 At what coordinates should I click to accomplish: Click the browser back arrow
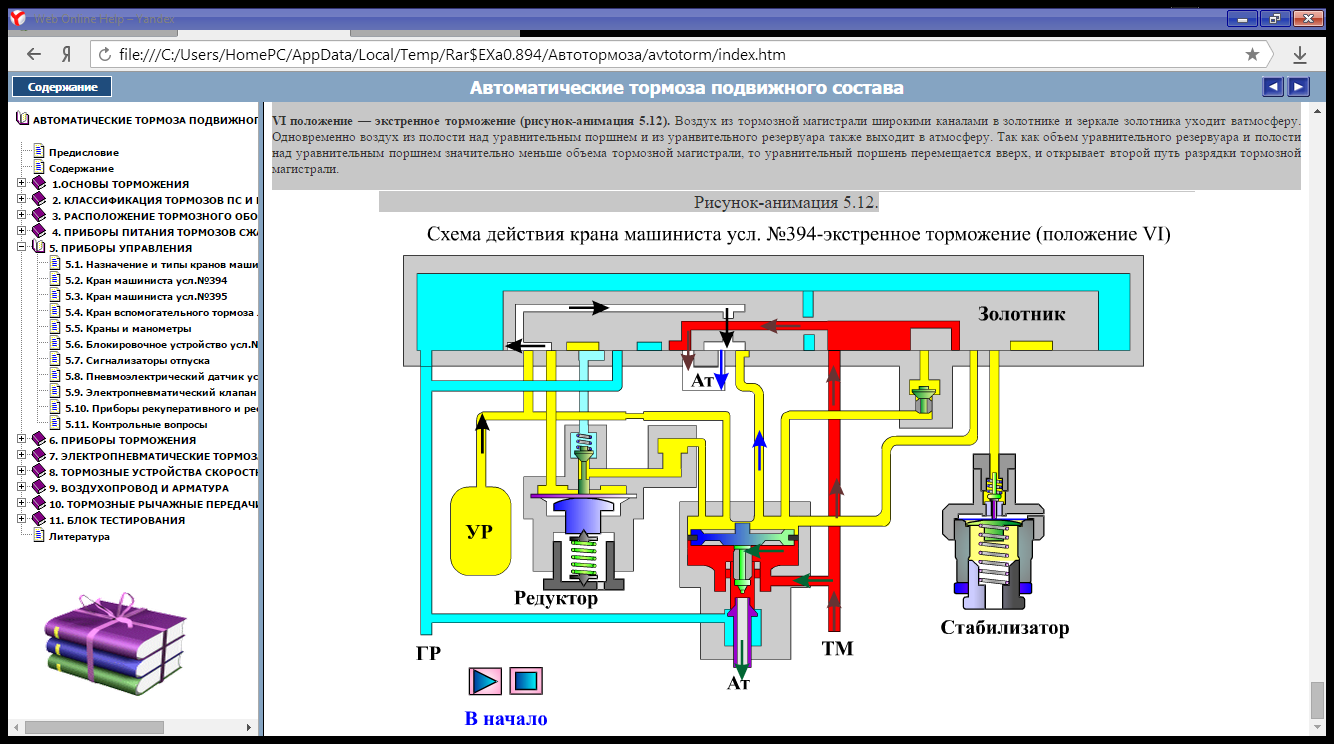[x=34, y=55]
